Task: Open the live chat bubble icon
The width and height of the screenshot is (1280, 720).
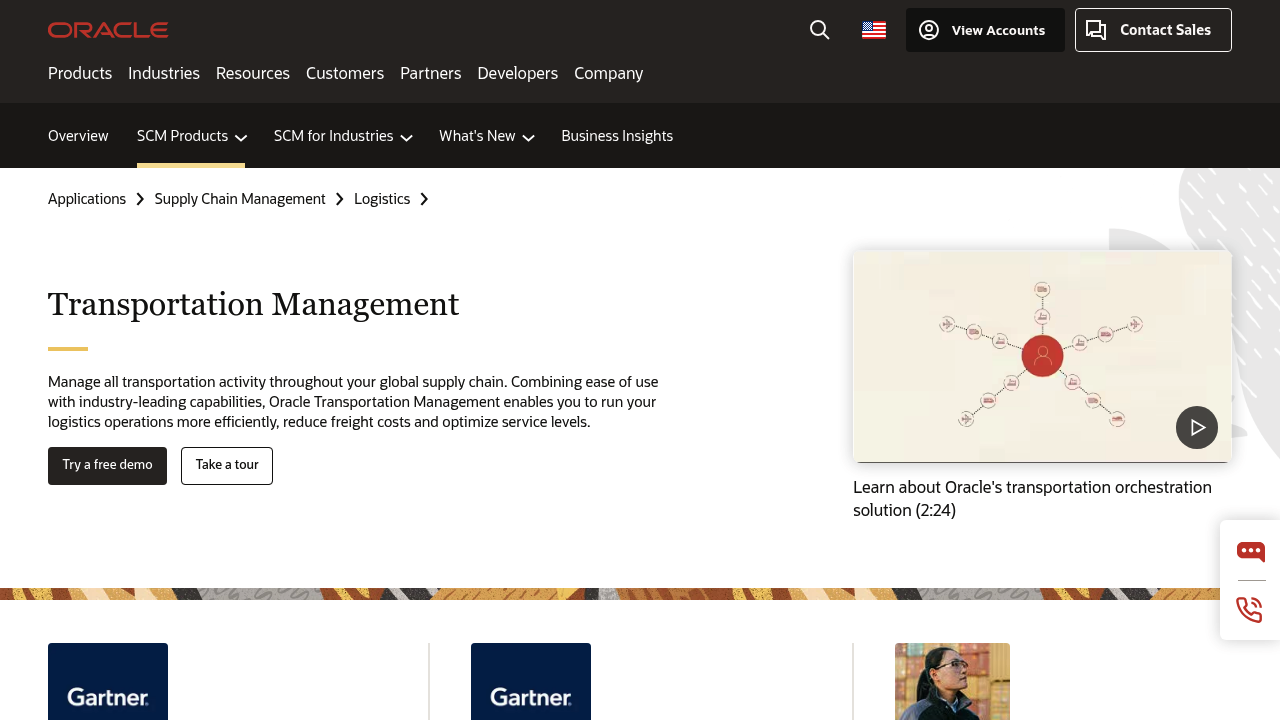Action: tap(1250, 551)
